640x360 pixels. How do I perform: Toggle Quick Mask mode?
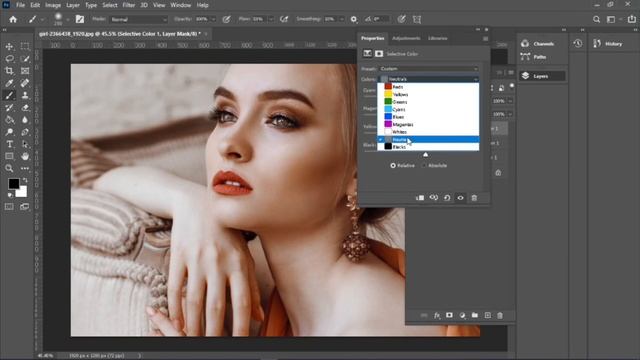9,207
